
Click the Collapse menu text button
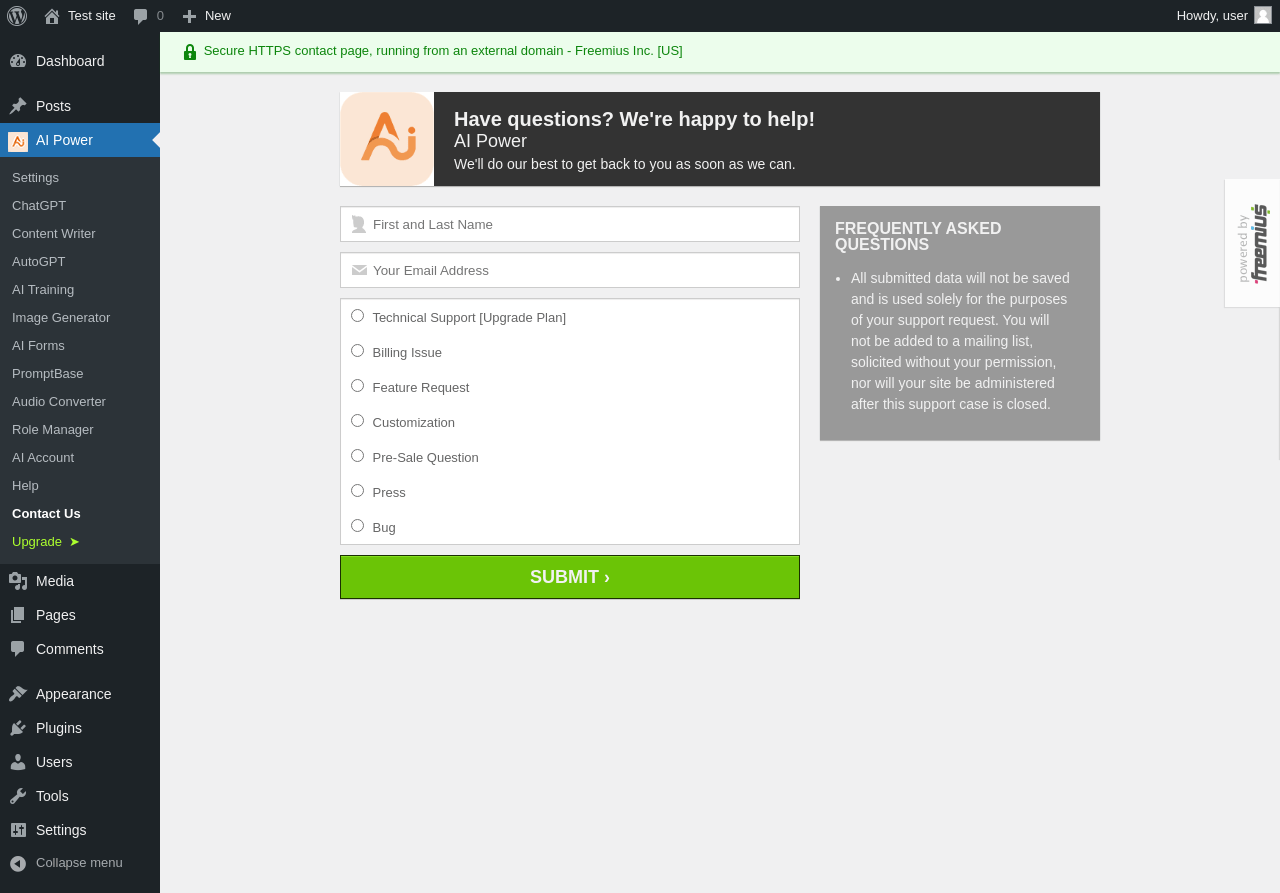(x=79, y=862)
